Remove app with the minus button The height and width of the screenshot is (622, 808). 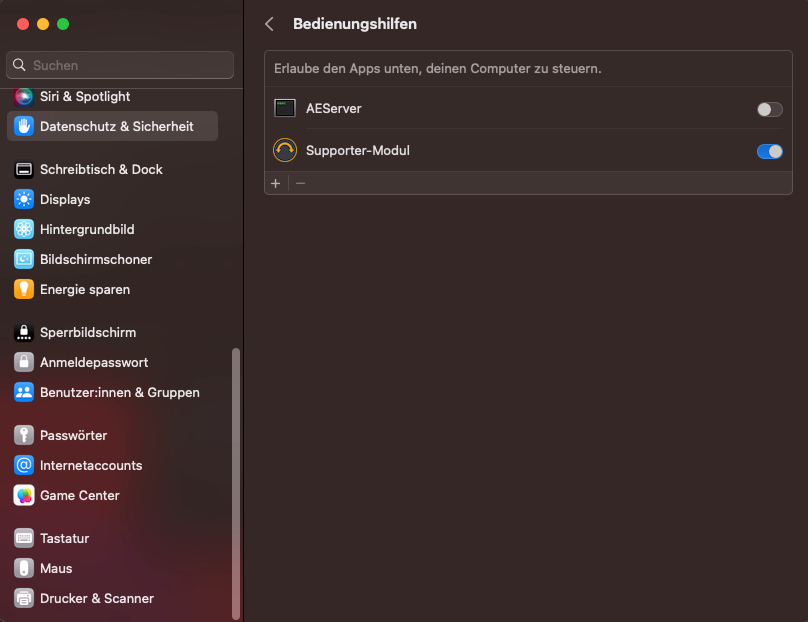pyautogui.click(x=300, y=183)
